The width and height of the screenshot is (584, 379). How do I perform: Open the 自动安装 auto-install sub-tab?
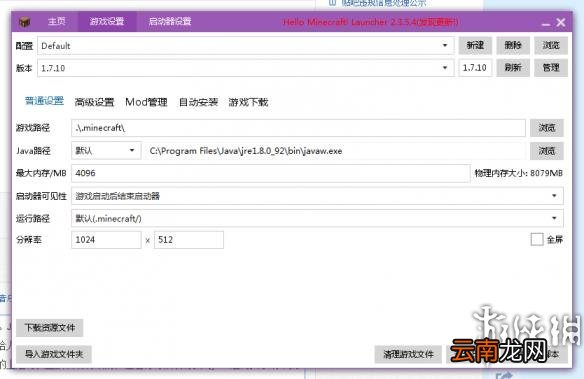point(198,102)
